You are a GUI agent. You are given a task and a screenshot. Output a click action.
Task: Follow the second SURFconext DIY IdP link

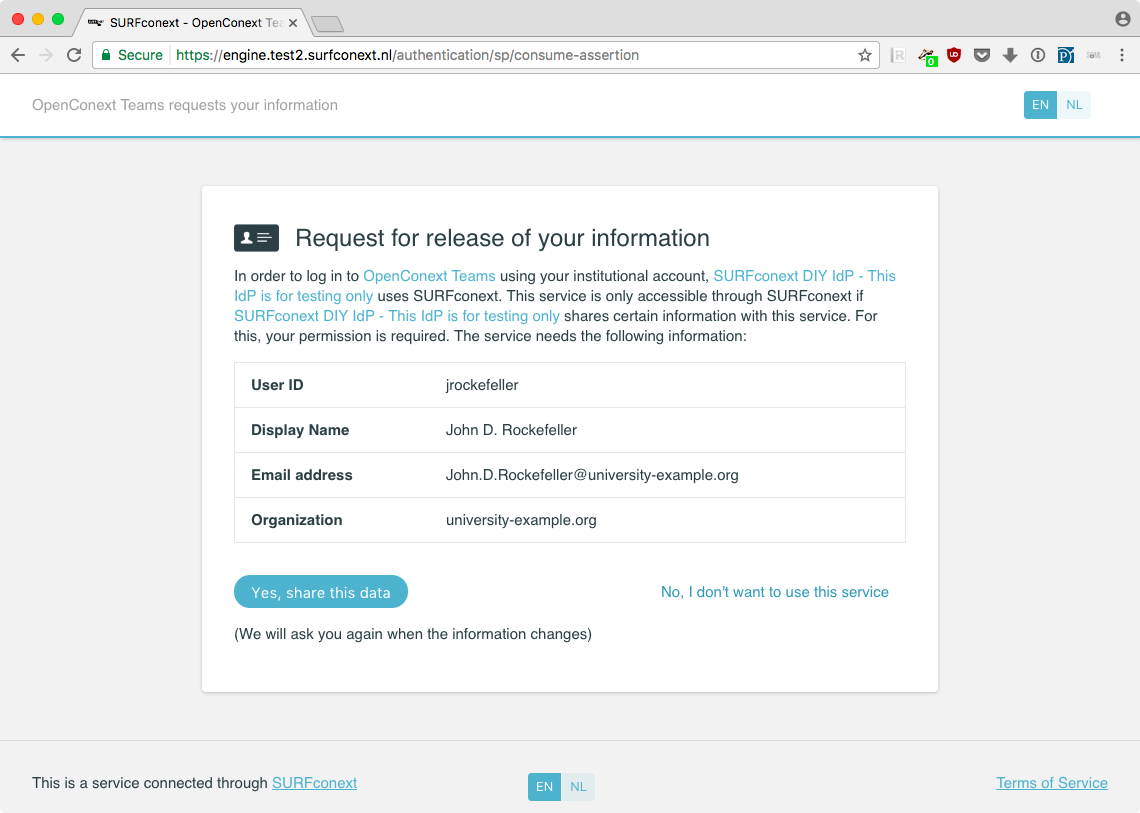[x=397, y=316]
